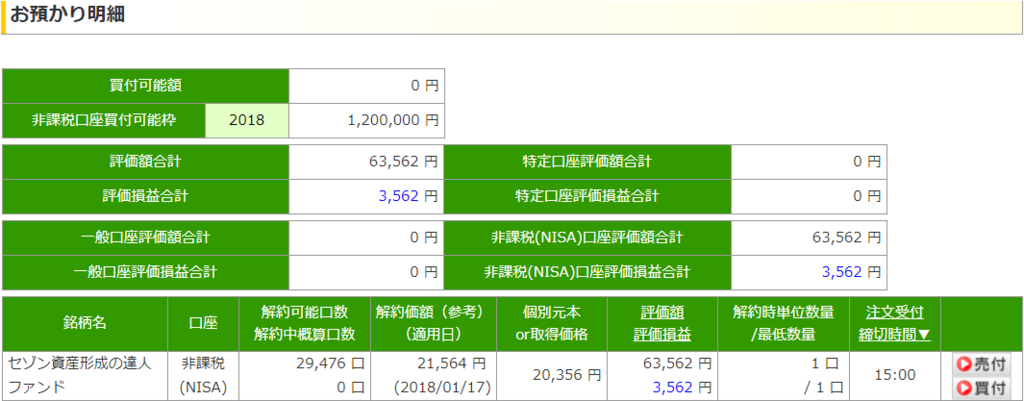Click the 買付 buy button
The image size is (1024, 401).
(980, 387)
